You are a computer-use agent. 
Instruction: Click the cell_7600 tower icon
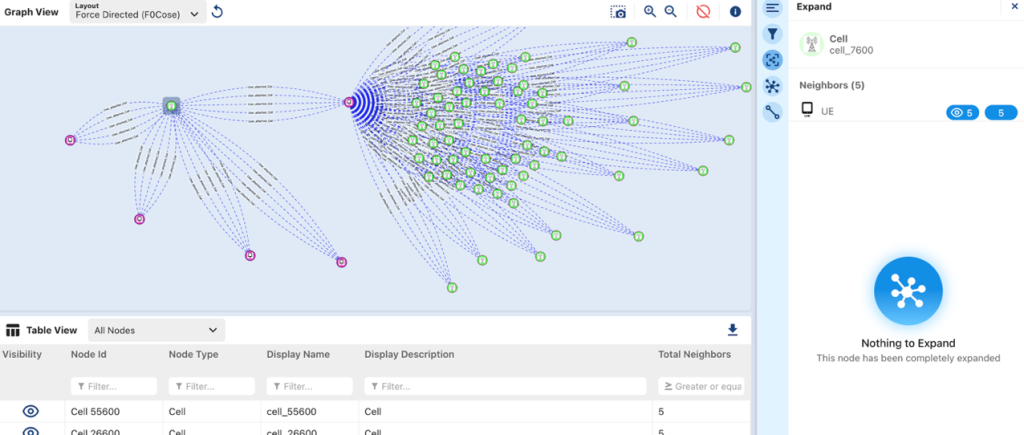tap(811, 44)
